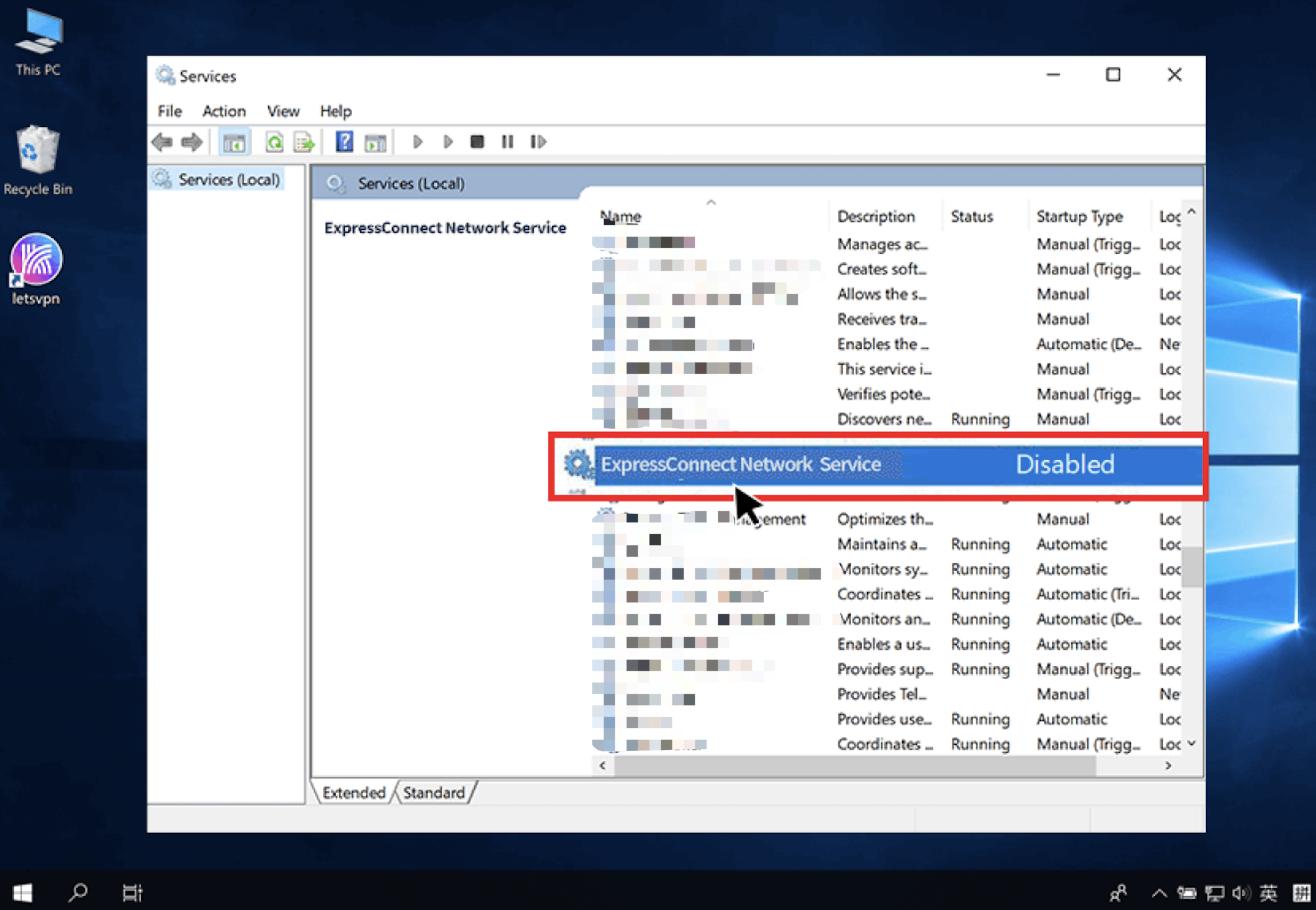Pause the selected service from the toolbar
Viewport: 1316px width, 910px height.
[507, 142]
